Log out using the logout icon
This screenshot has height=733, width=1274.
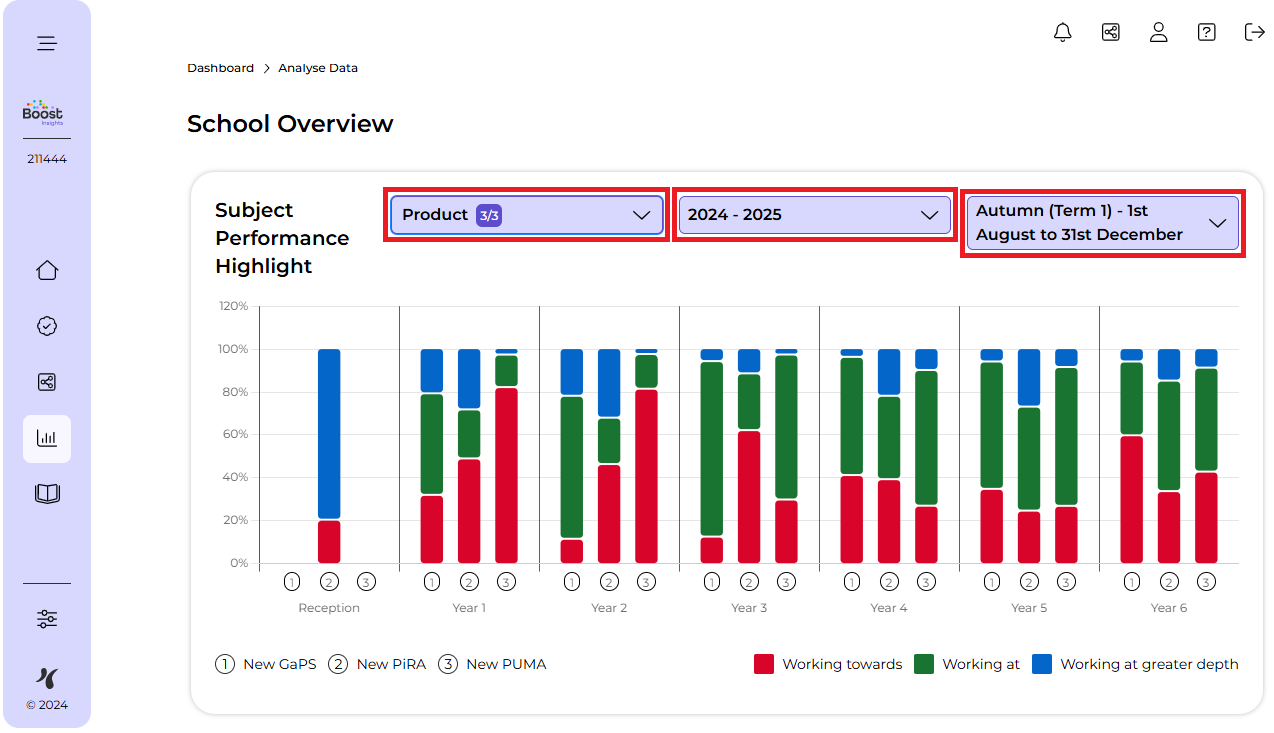(x=1254, y=32)
